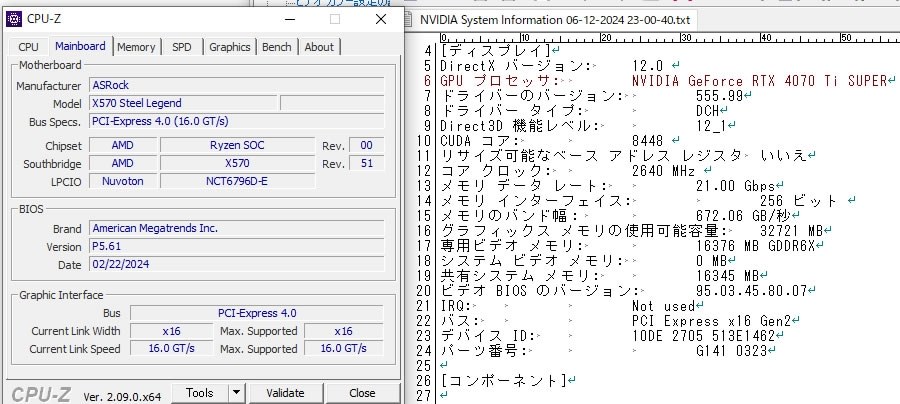Open the Memory tab
This screenshot has width=900, height=404.
pos(136,47)
